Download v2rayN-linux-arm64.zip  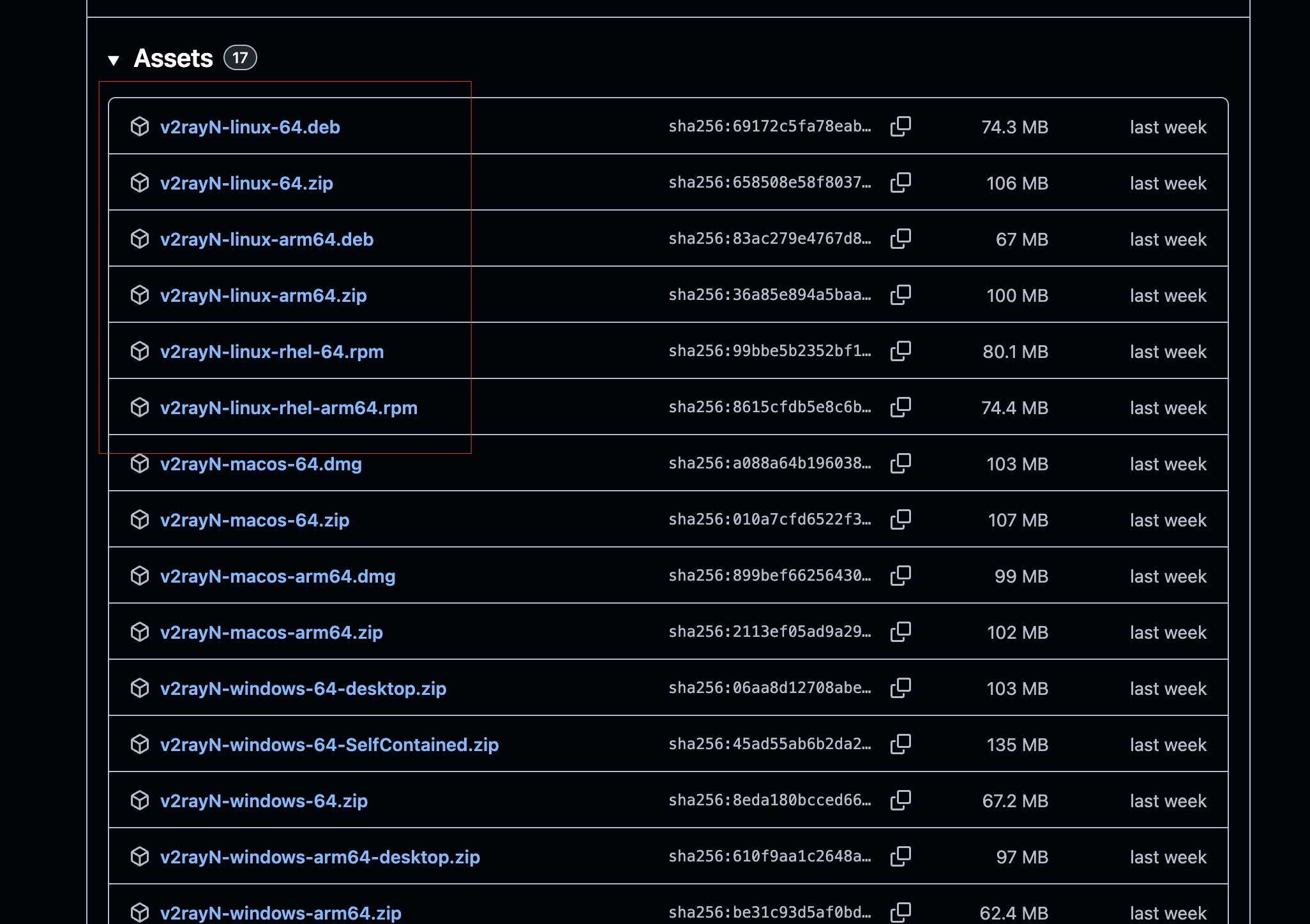point(264,295)
